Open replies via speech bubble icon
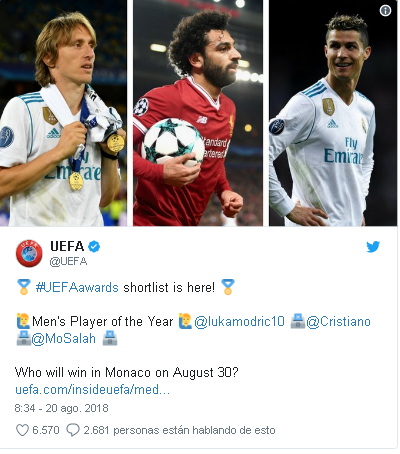Viewport: 400px width, 454px height. 73,430
